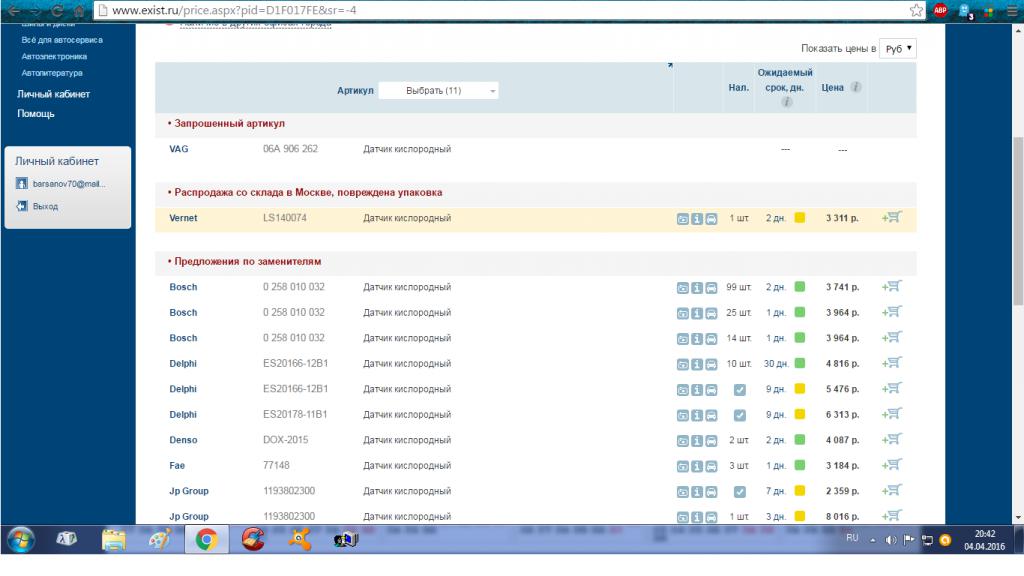The width and height of the screenshot is (1024, 576).
Task: Click yellow delivery indicator in Vernet row
Action: [x=799, y=217]
